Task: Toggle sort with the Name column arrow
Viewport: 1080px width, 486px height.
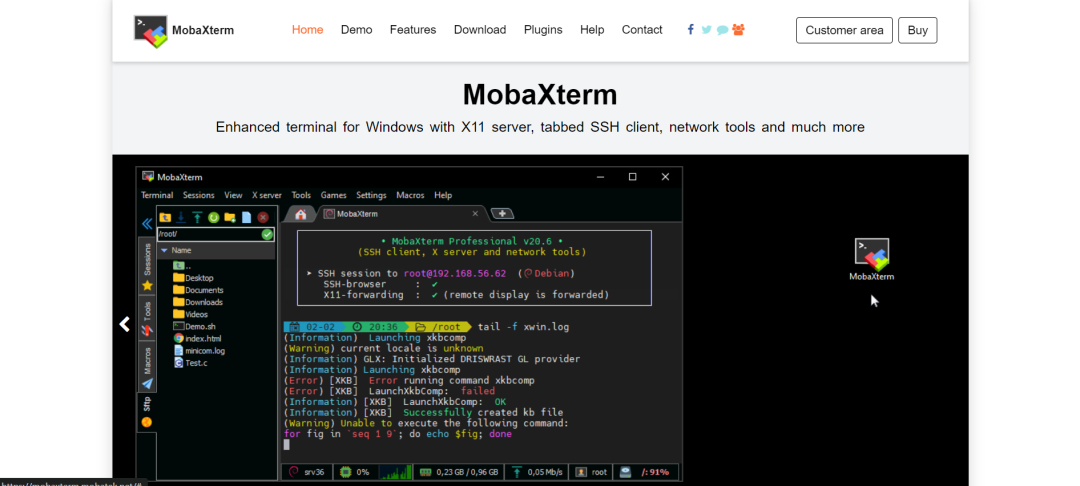Action: tap(165, 251)
